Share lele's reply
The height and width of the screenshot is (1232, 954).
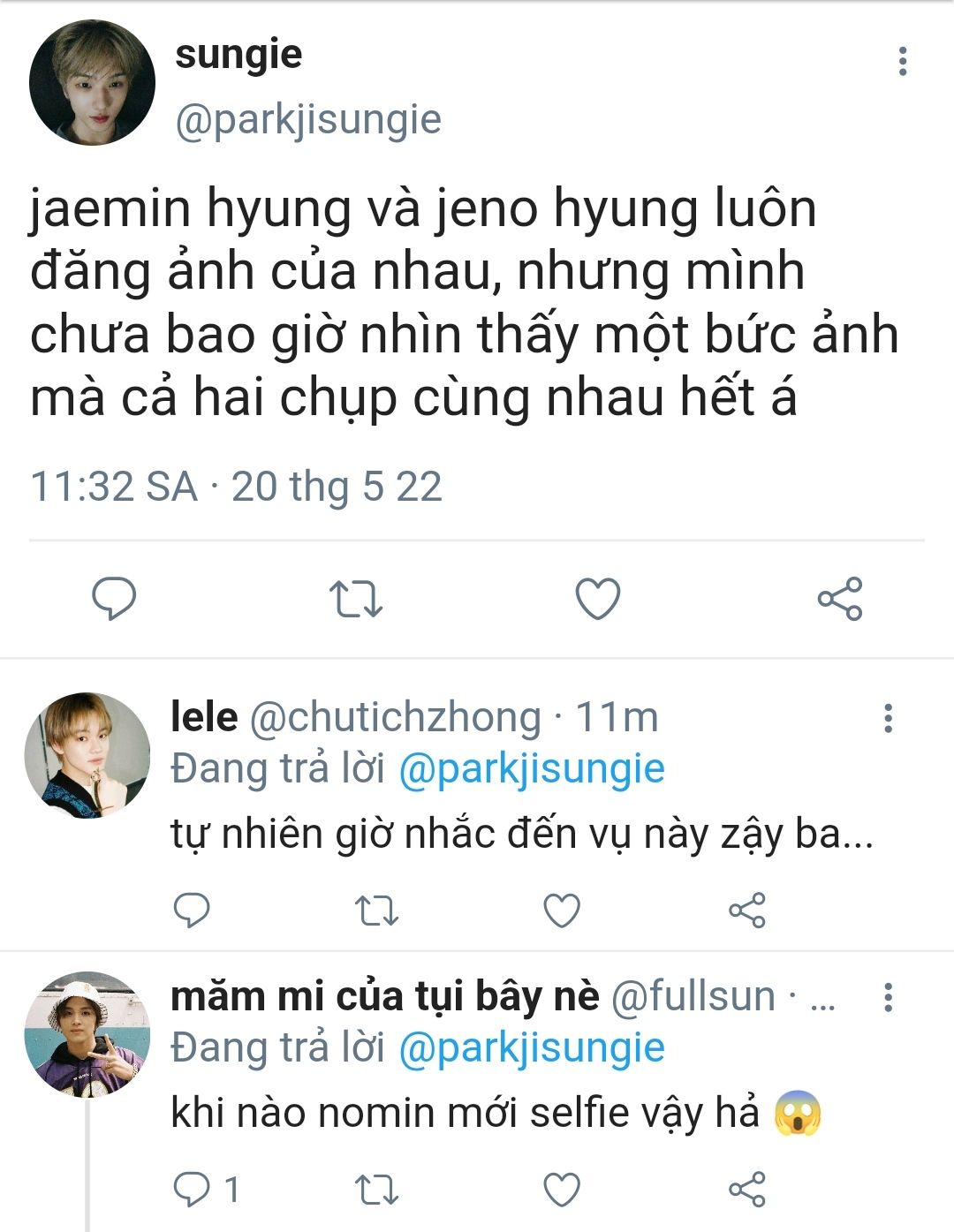pyautogui.click(x=747, y=911)
